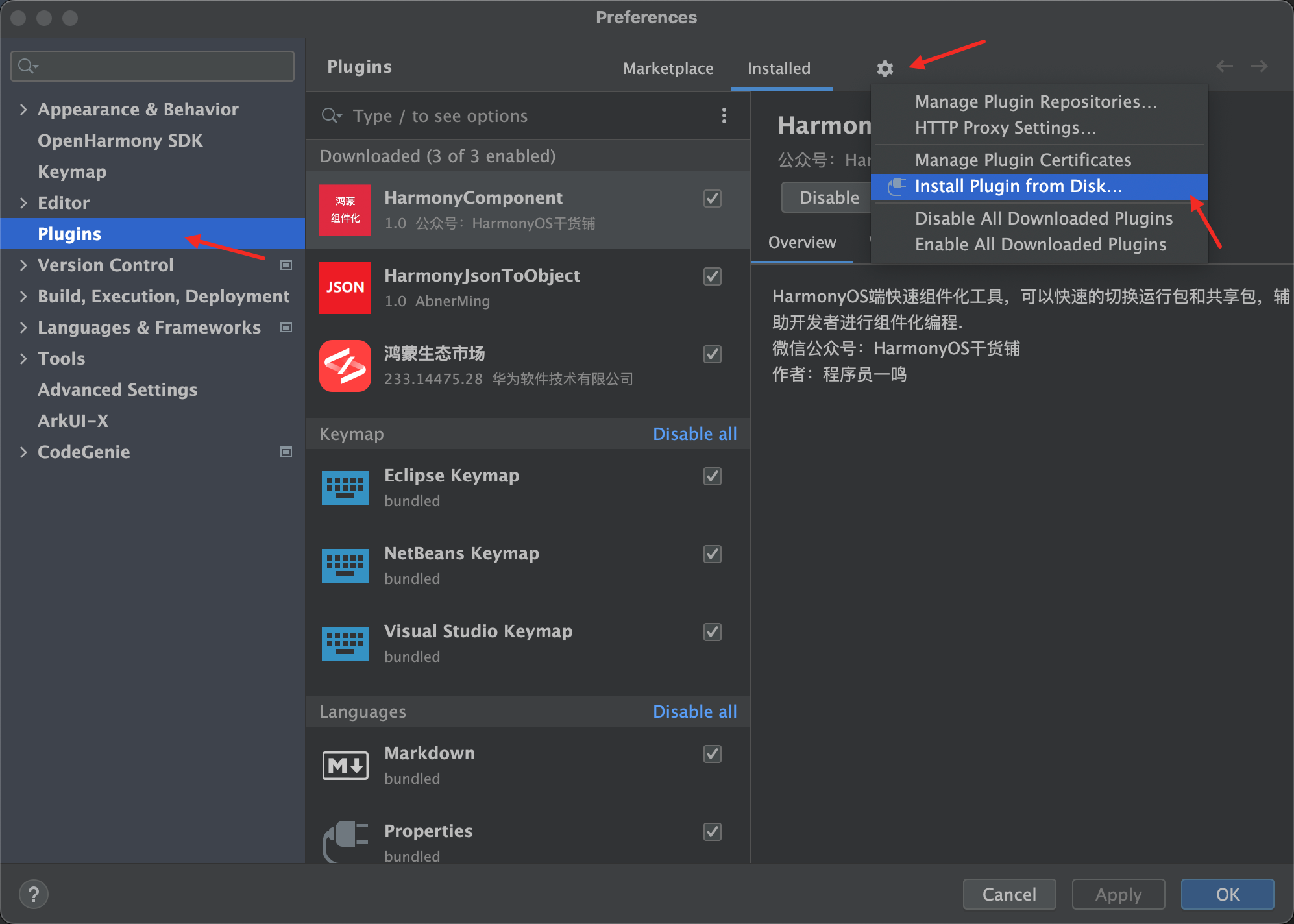Click Disable all for Keymap plugins

point(694,433)
